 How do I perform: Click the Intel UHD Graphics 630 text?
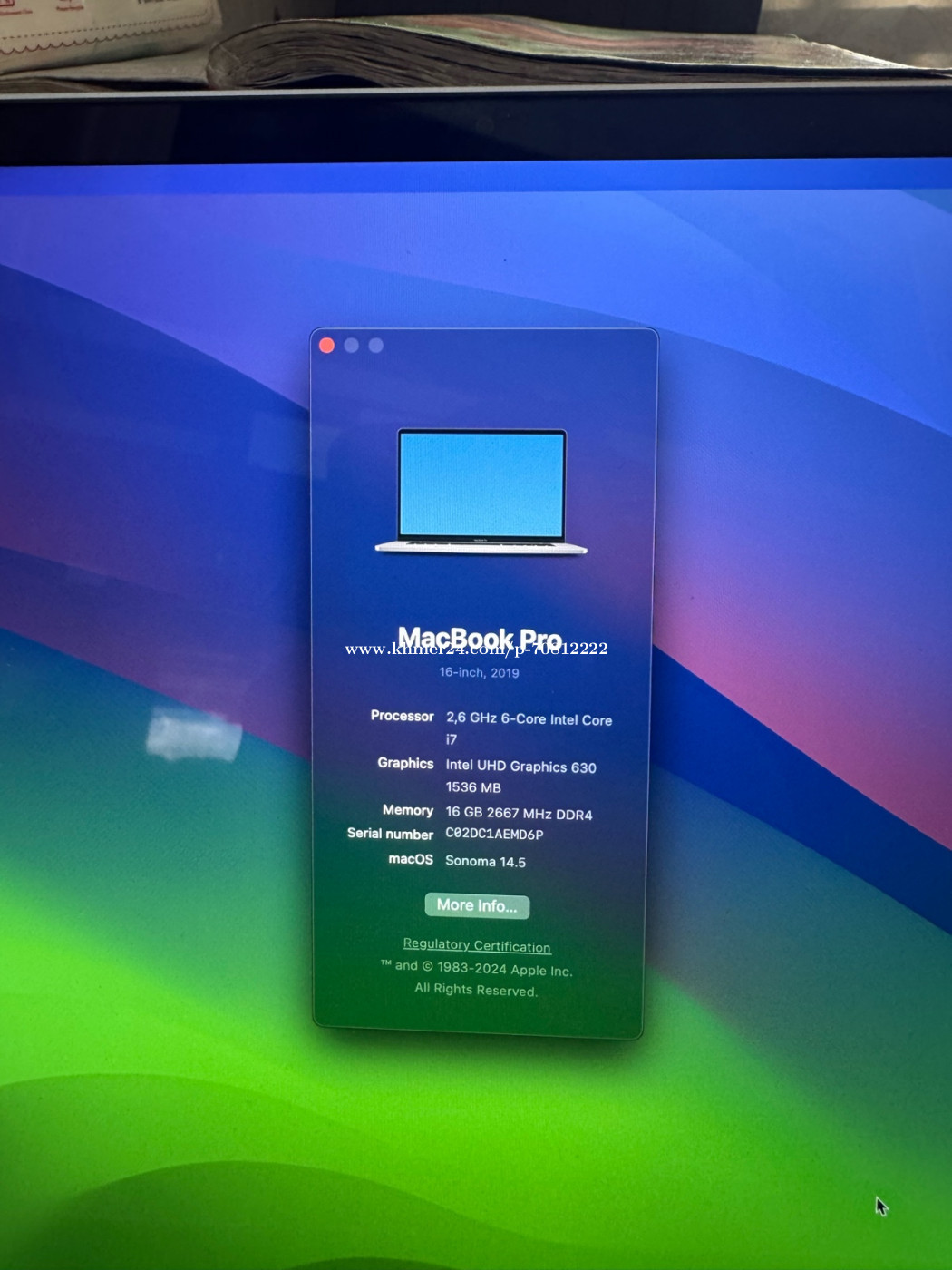[521, 767]
